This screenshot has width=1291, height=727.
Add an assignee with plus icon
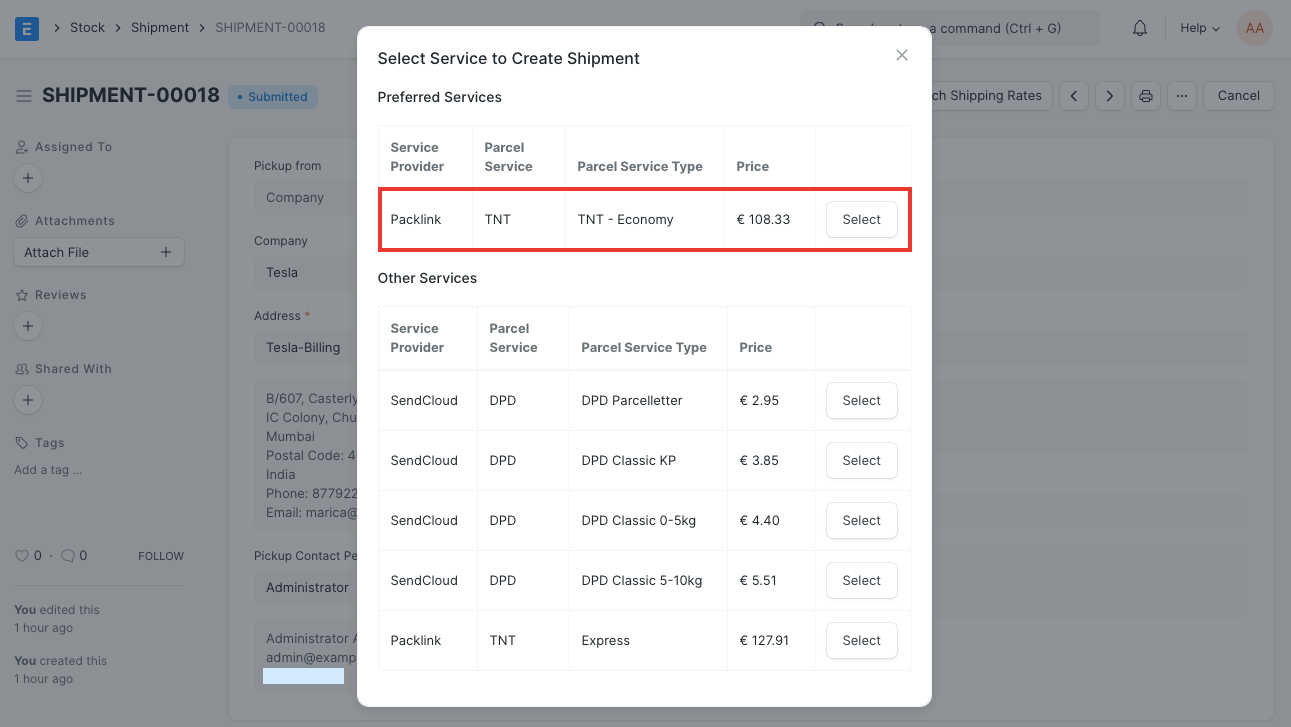click(28, 179)
